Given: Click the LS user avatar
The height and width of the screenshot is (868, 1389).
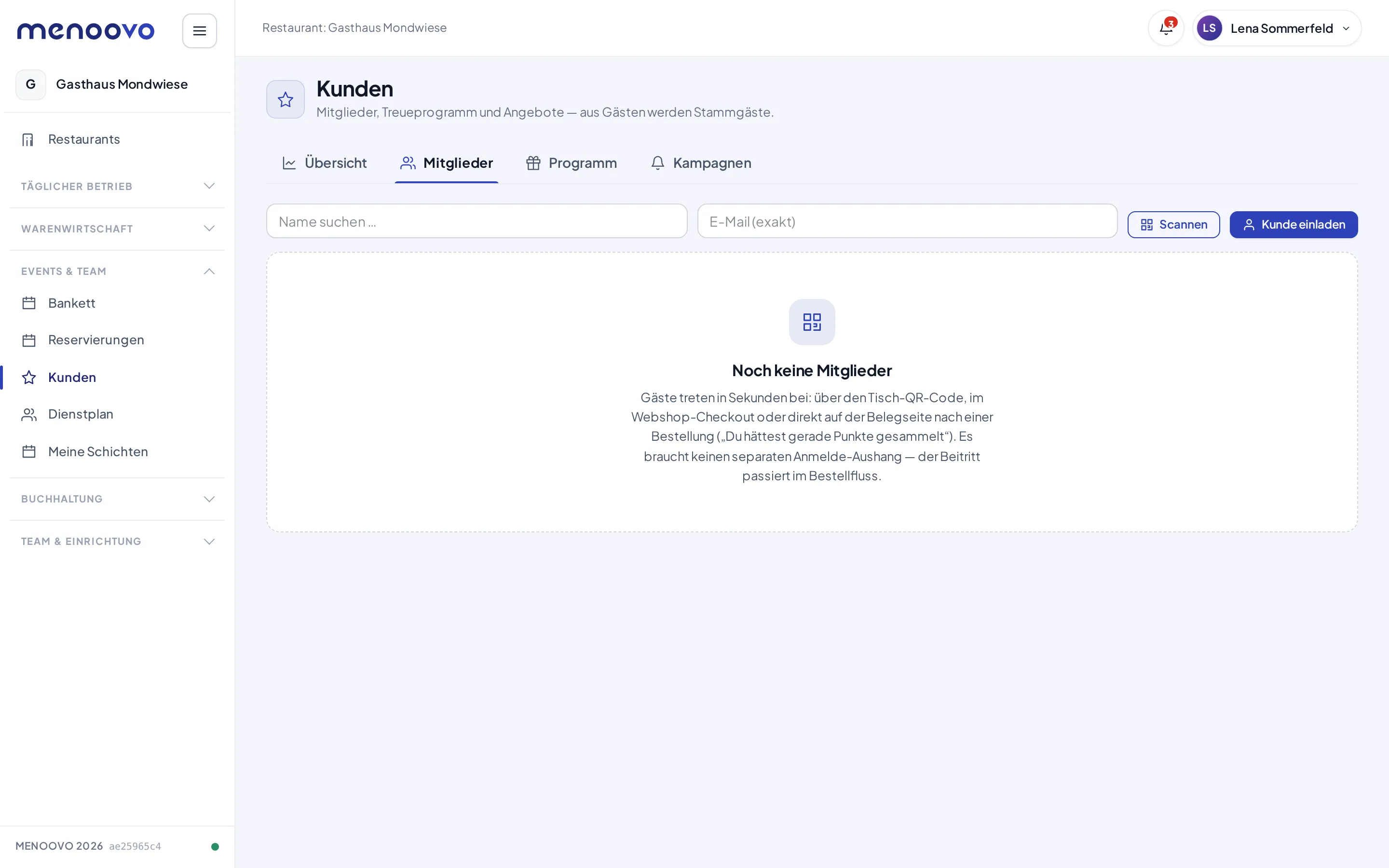Looking at the screenshot, I should click(x=1209, y=28).
